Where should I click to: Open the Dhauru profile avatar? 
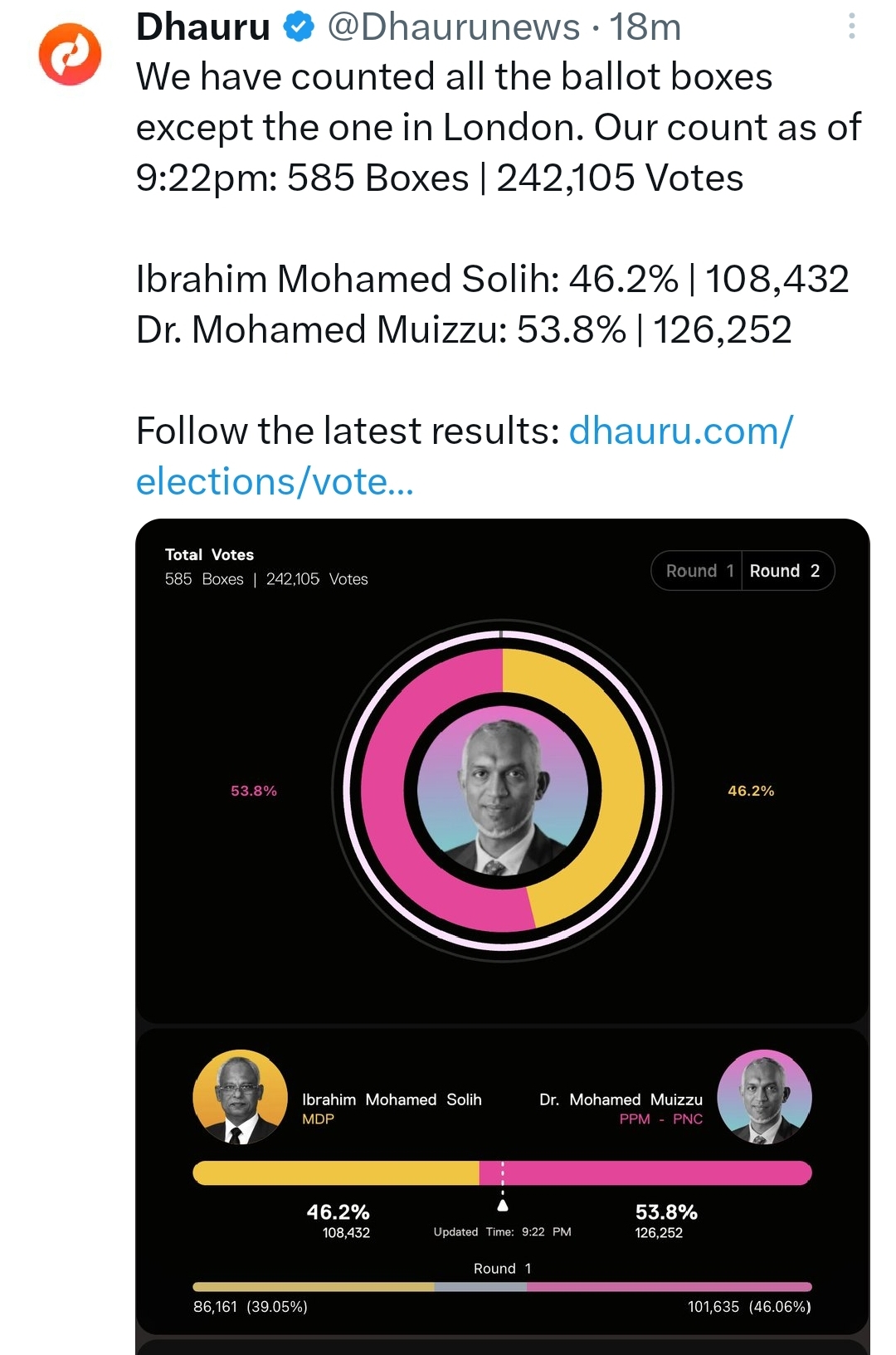pyautogui.click(x=70, y=54)
